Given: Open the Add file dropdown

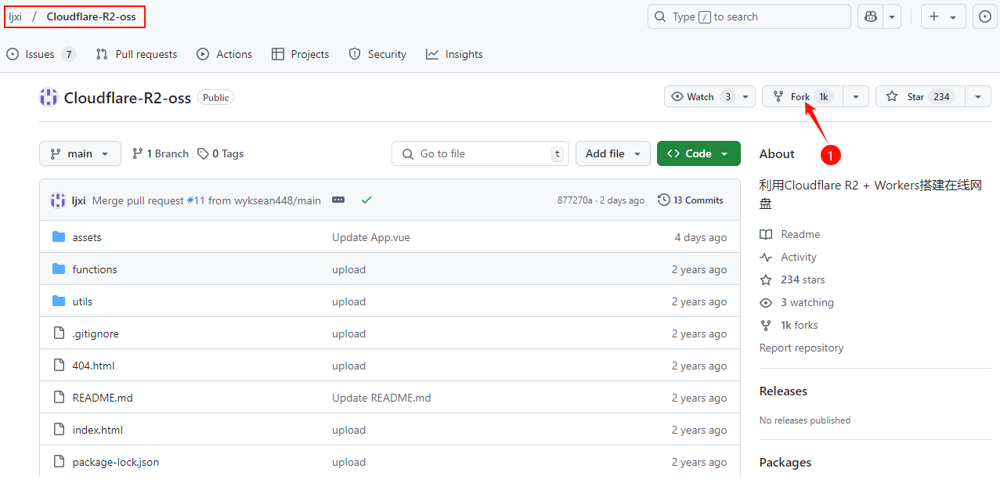Looking at the screenshot, I should 612,154.
